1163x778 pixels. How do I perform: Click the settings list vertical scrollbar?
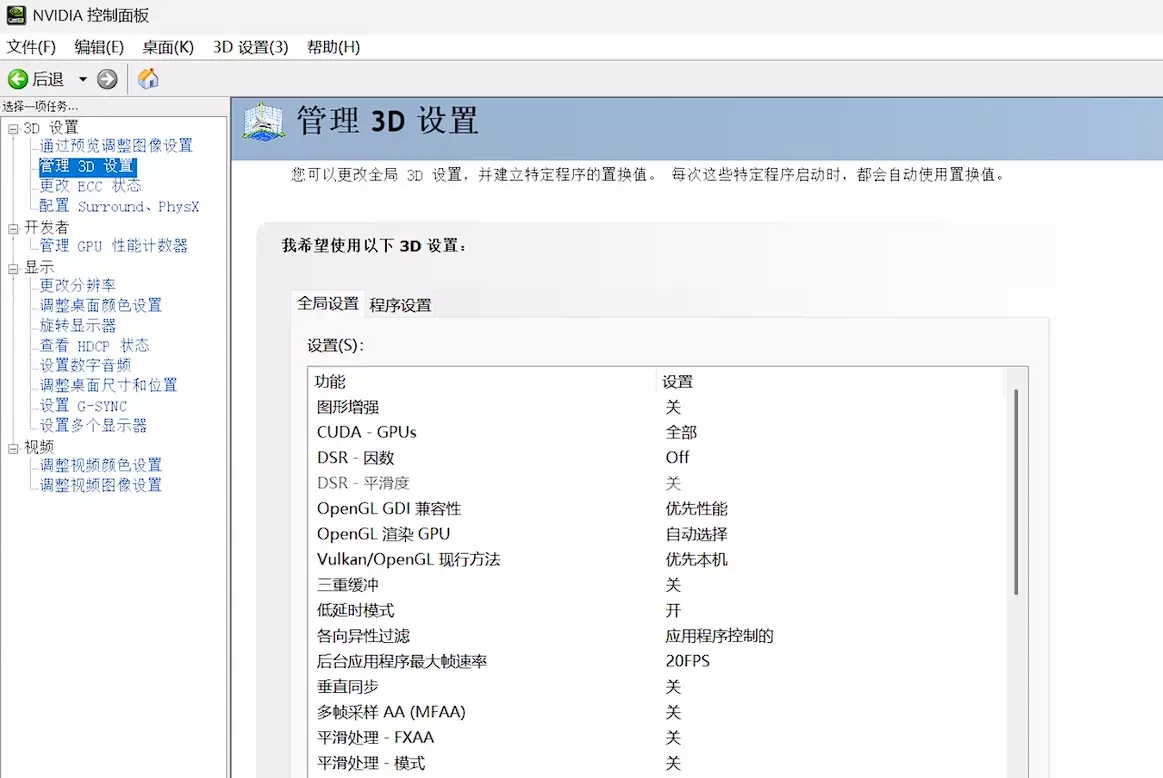point(1016,492)
